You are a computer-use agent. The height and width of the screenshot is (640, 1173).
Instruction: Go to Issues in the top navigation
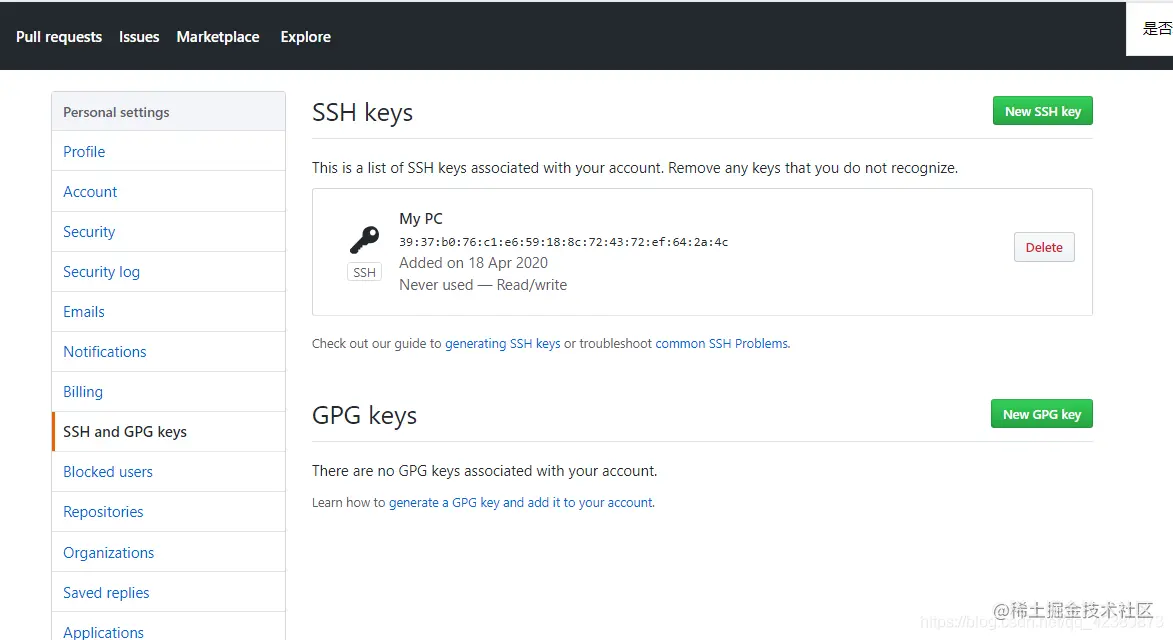[x=139, y=37]
